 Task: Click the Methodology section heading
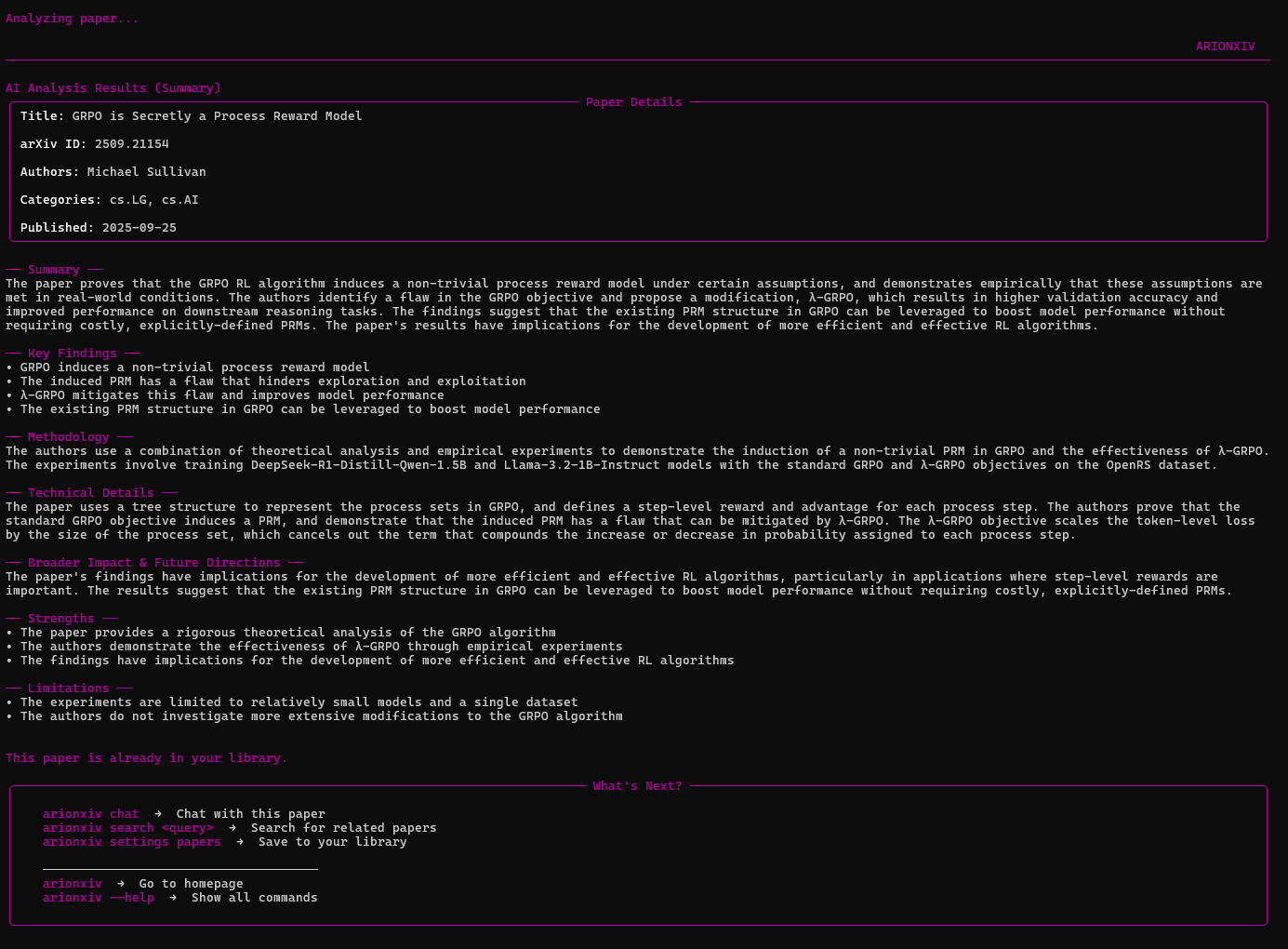tap(68, 437)
